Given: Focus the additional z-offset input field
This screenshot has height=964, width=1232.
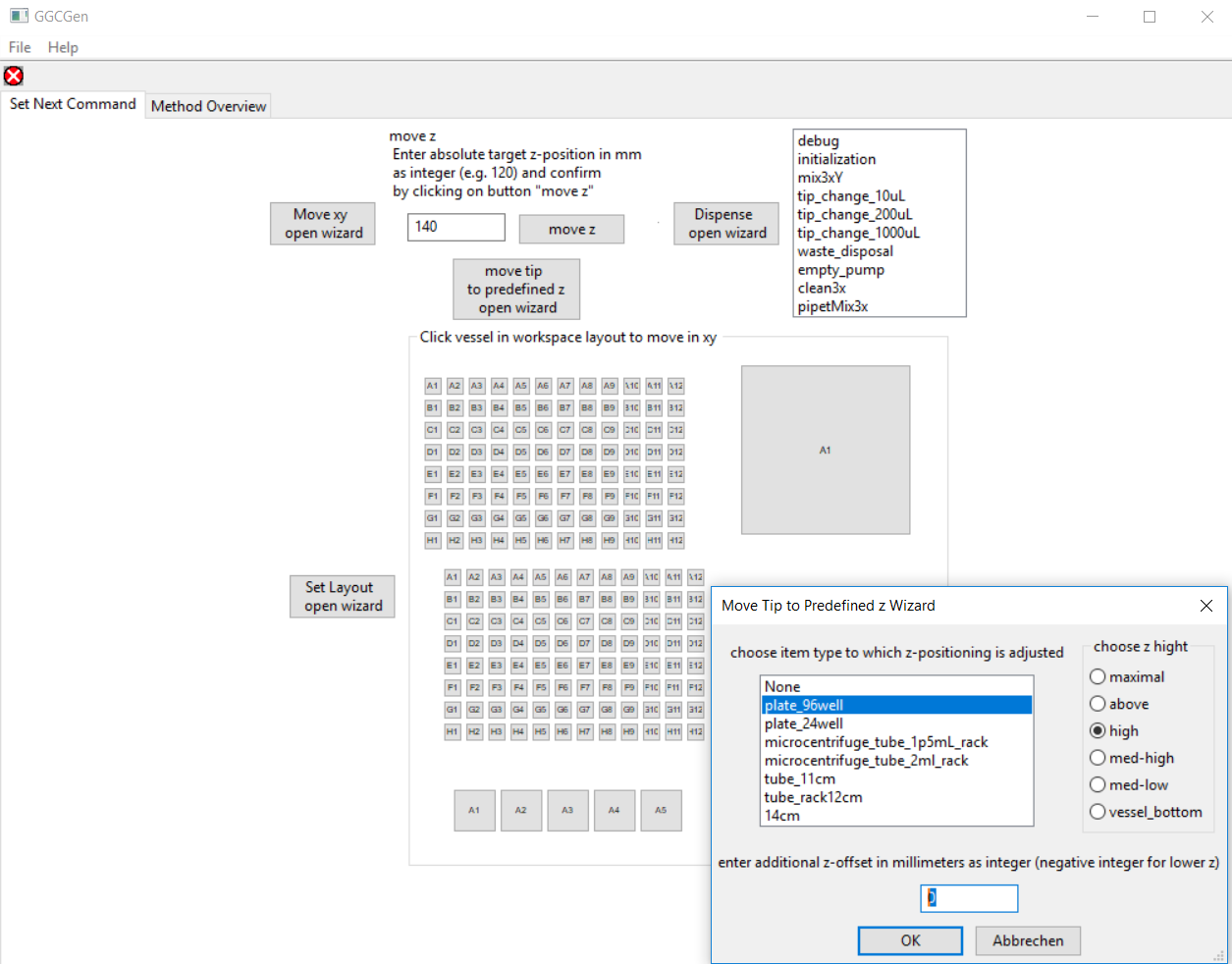Looking at the screenshot, I should pos(969,898).
